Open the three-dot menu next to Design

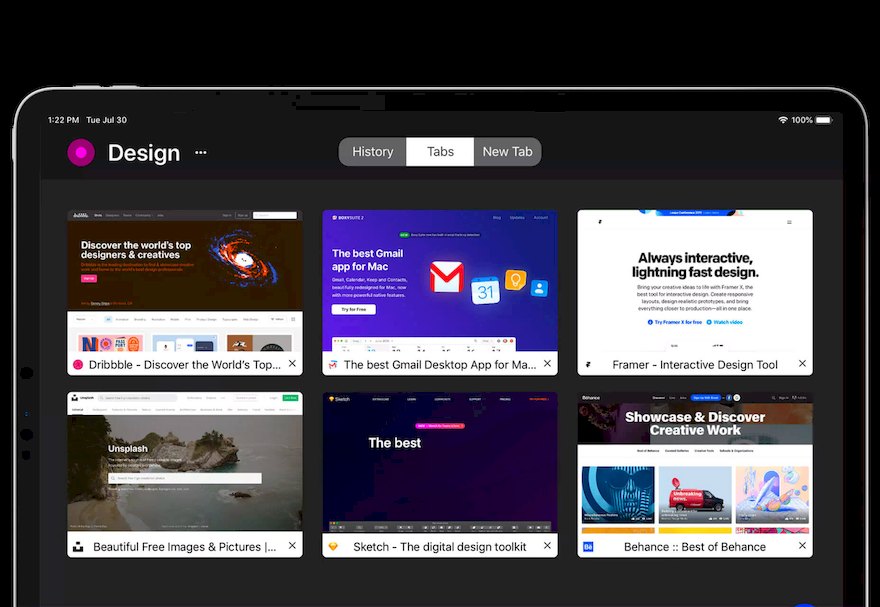coord(201,153)
